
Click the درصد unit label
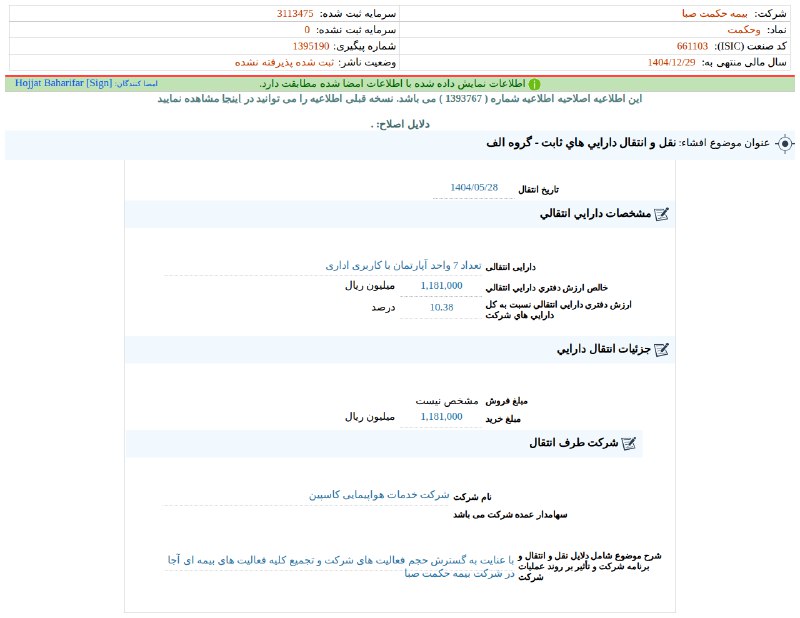(383, 308)
